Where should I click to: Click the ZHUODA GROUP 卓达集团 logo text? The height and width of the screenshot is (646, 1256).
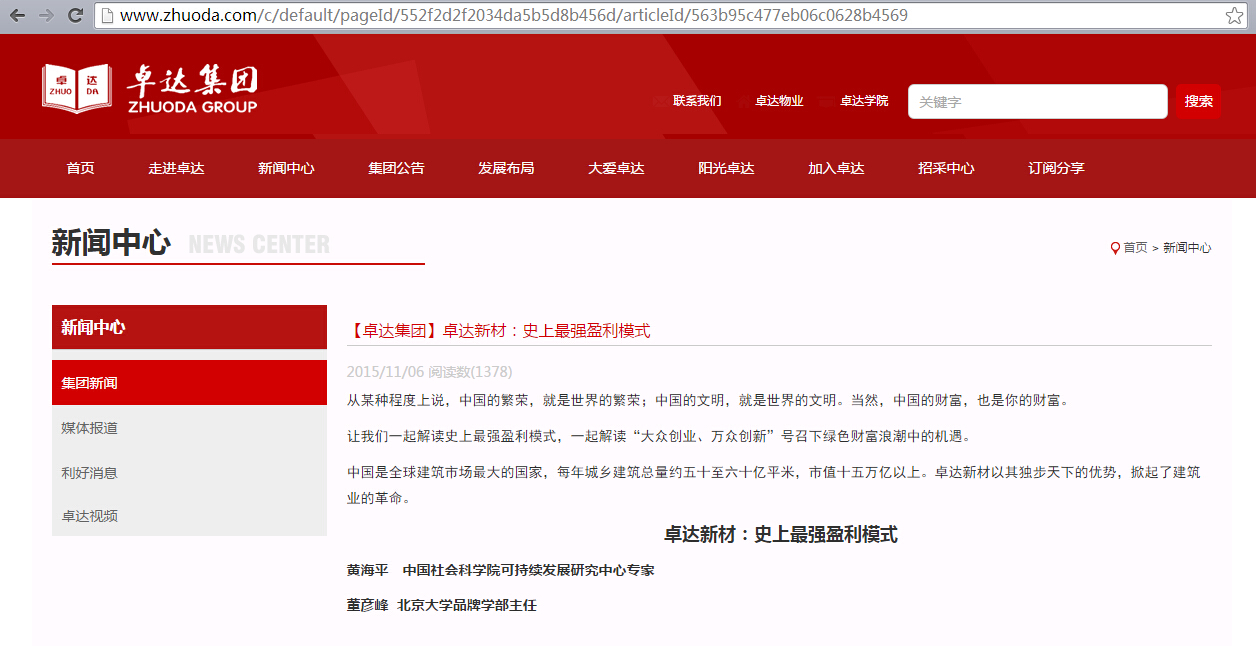coord(192,89)
